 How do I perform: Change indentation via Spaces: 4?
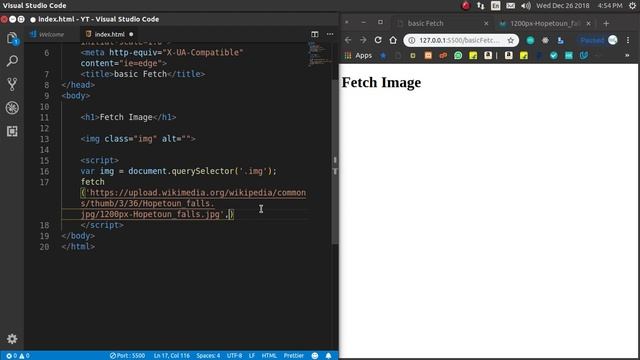pyautogui.click(x=208, y=356)
